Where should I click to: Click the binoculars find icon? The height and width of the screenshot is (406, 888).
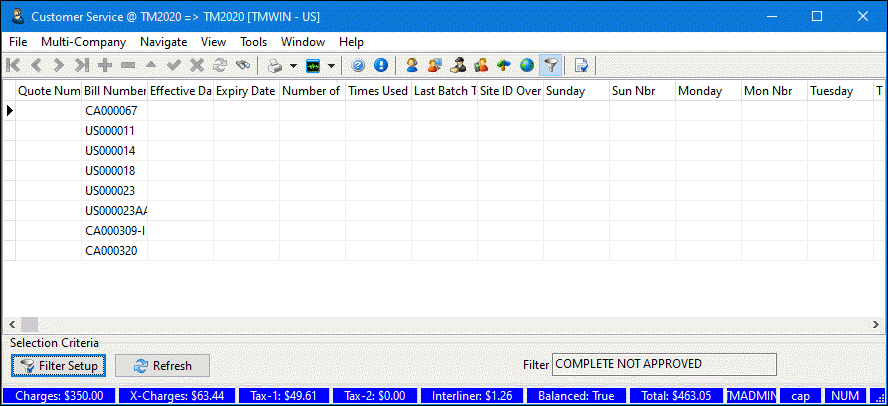point(243,66)
